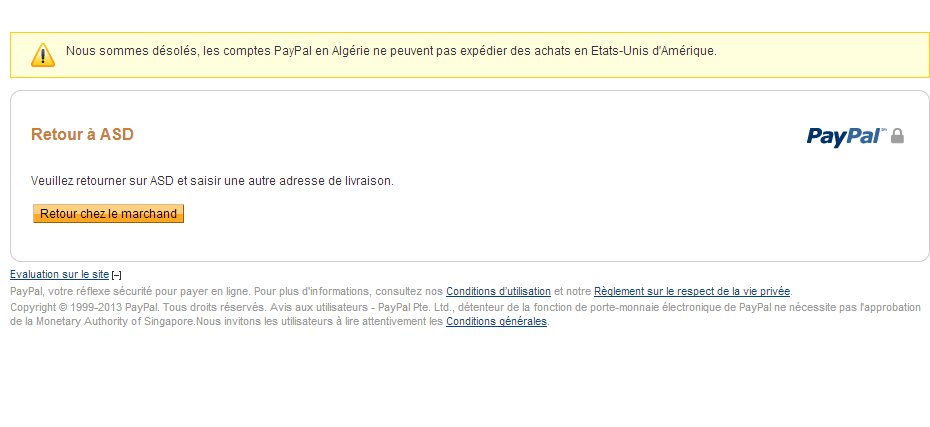Viewport: 930px width, 427px height.
Task: Select the Copyright © 1999-2013 PayPal text
Action: [84, 307]
